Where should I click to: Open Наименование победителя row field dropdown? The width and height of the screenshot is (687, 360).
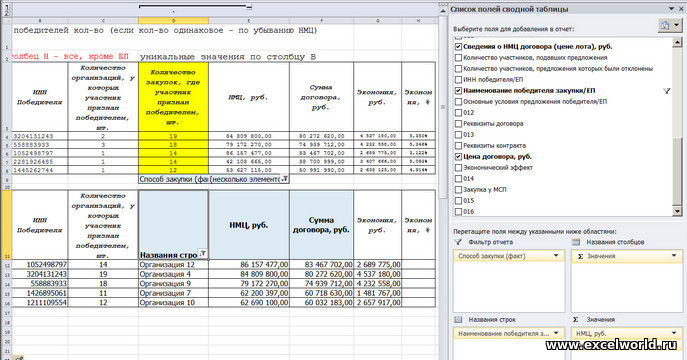(556, 333)
